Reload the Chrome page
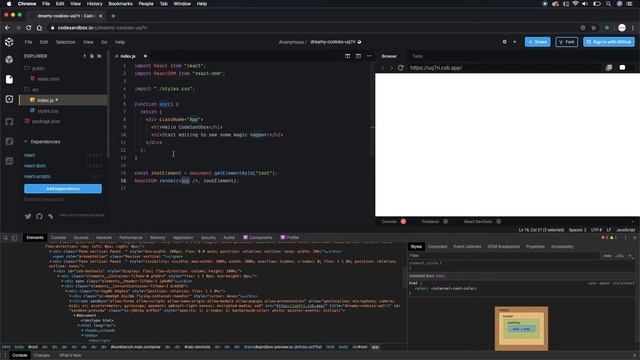Screen dimensions: 640x360 click(29, 28)
